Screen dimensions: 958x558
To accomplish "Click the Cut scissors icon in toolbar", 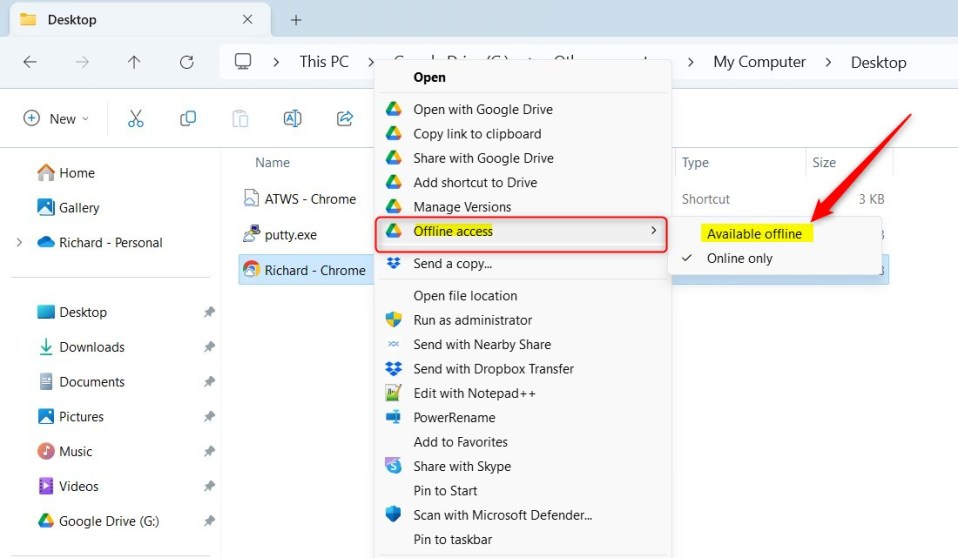I will point(136,119).
